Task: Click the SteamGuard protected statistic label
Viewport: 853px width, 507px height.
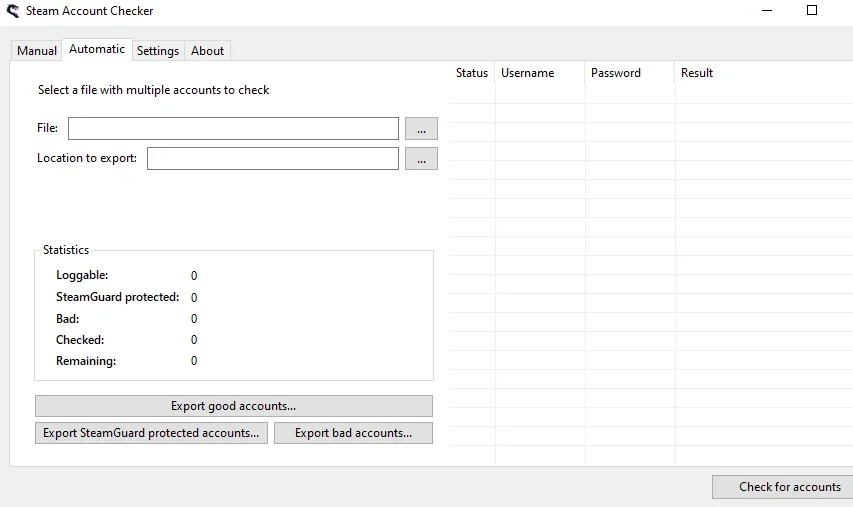Action: pyautogui.click(x=118, y=297)
